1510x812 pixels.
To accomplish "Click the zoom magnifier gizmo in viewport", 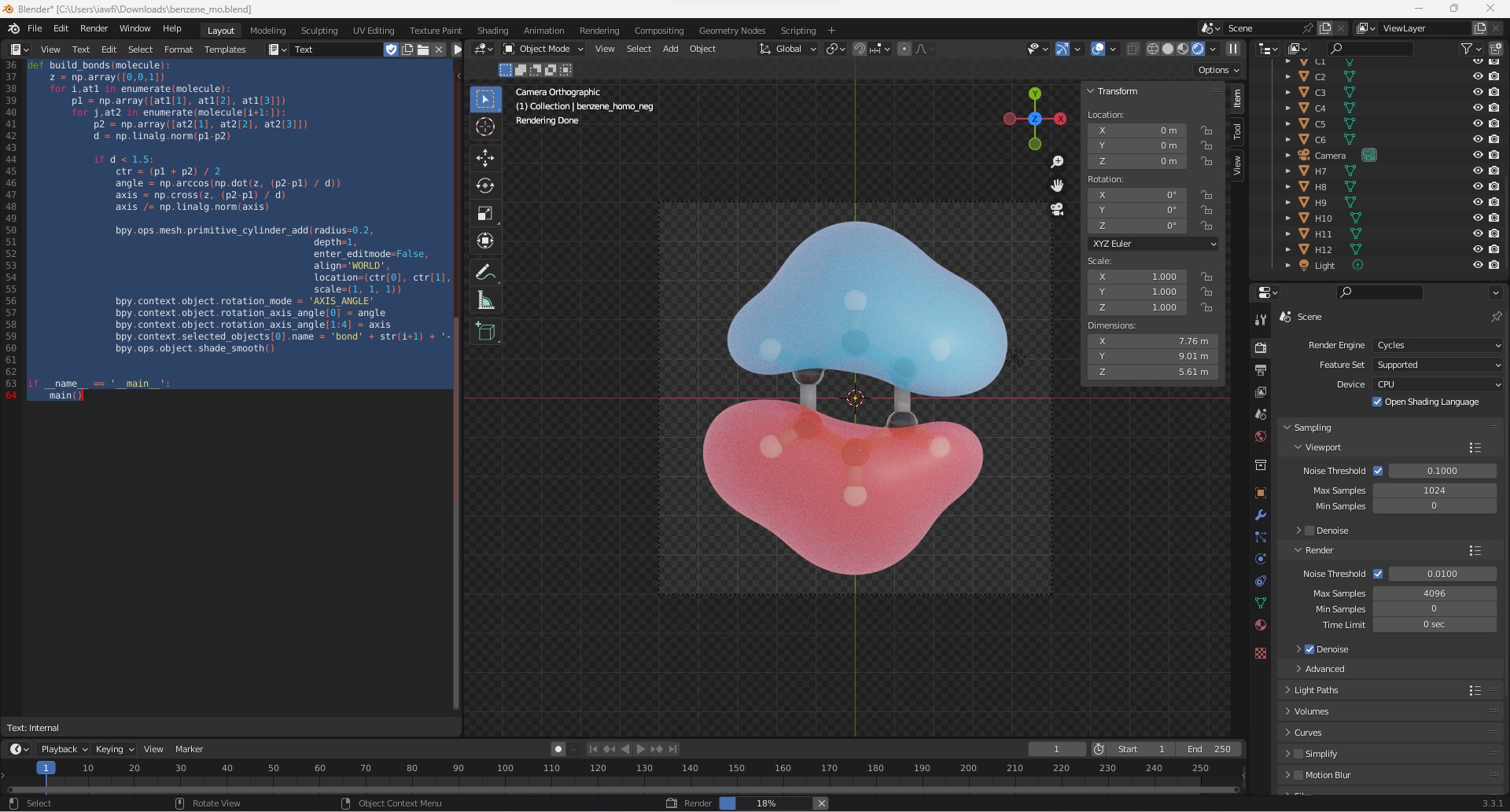I will coord(1057,162).
